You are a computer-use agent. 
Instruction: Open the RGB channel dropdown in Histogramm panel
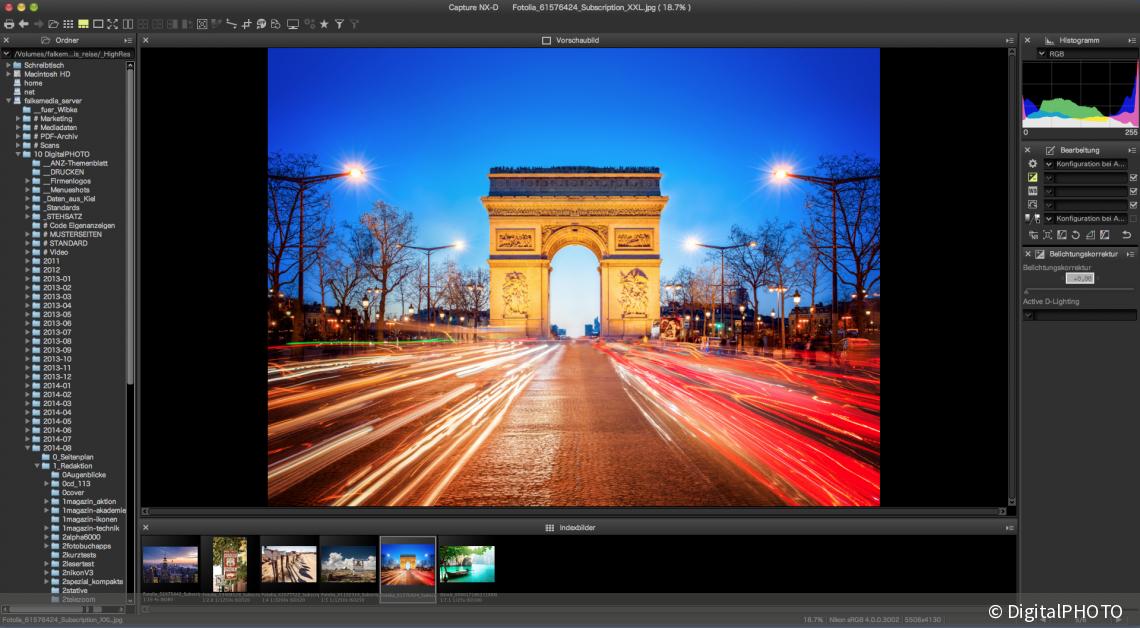coord(1042,54)
